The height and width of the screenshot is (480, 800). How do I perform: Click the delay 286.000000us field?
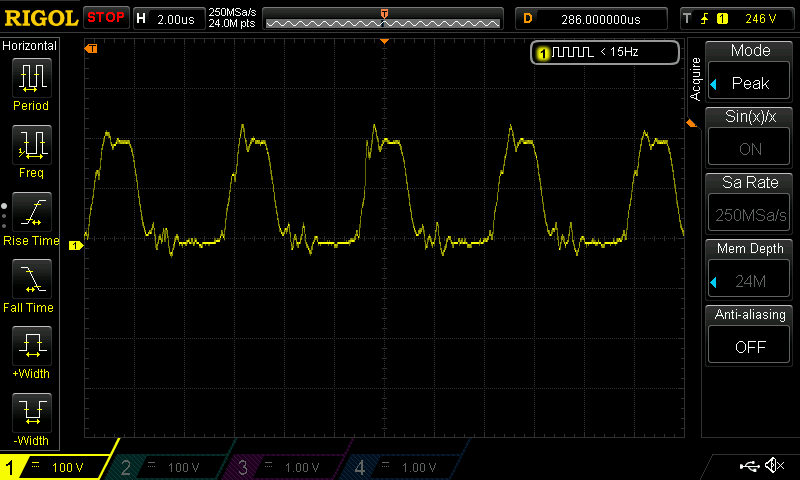coord(591,19)
